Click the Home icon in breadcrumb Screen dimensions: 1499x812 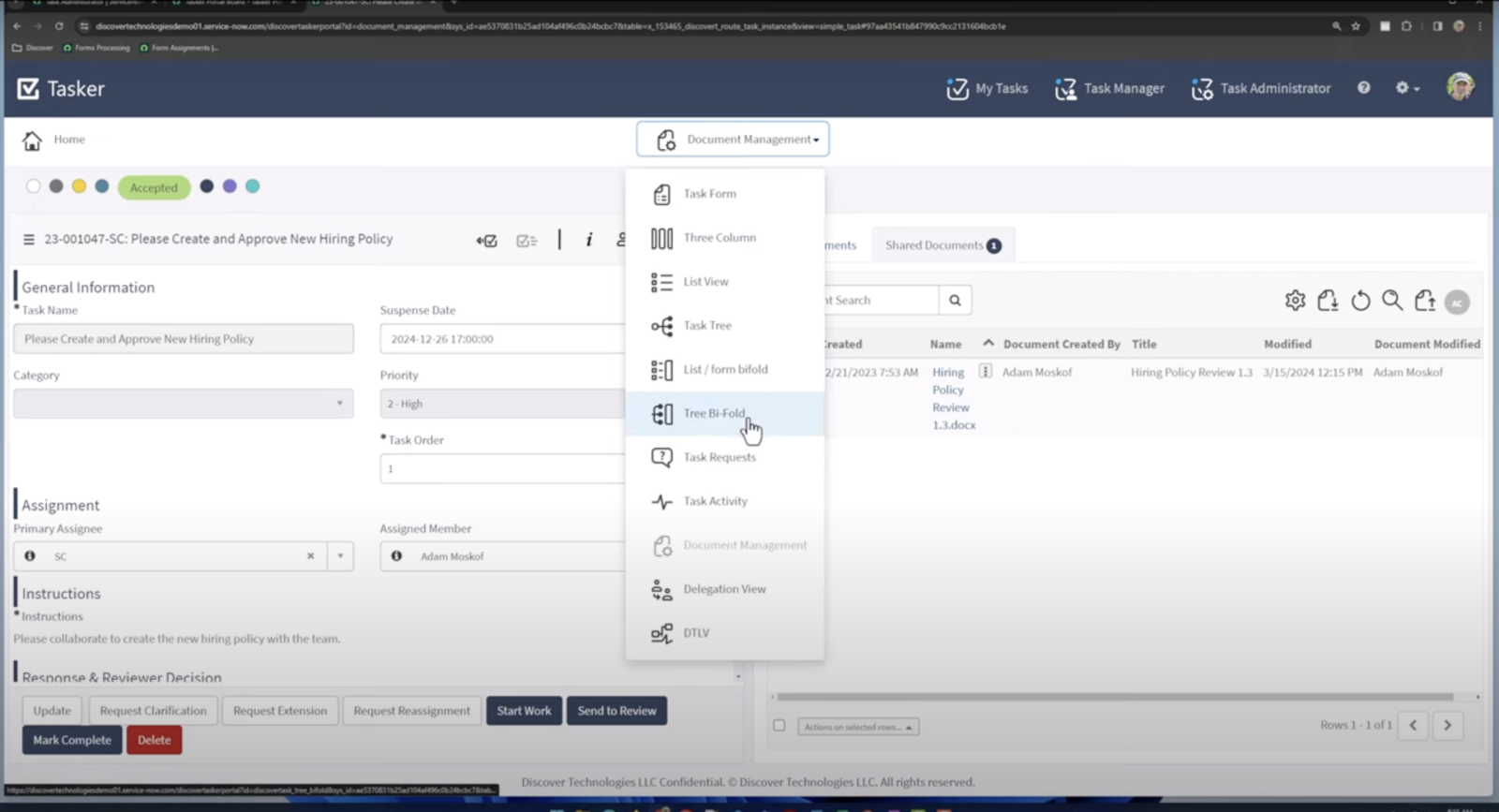point(32,140)
